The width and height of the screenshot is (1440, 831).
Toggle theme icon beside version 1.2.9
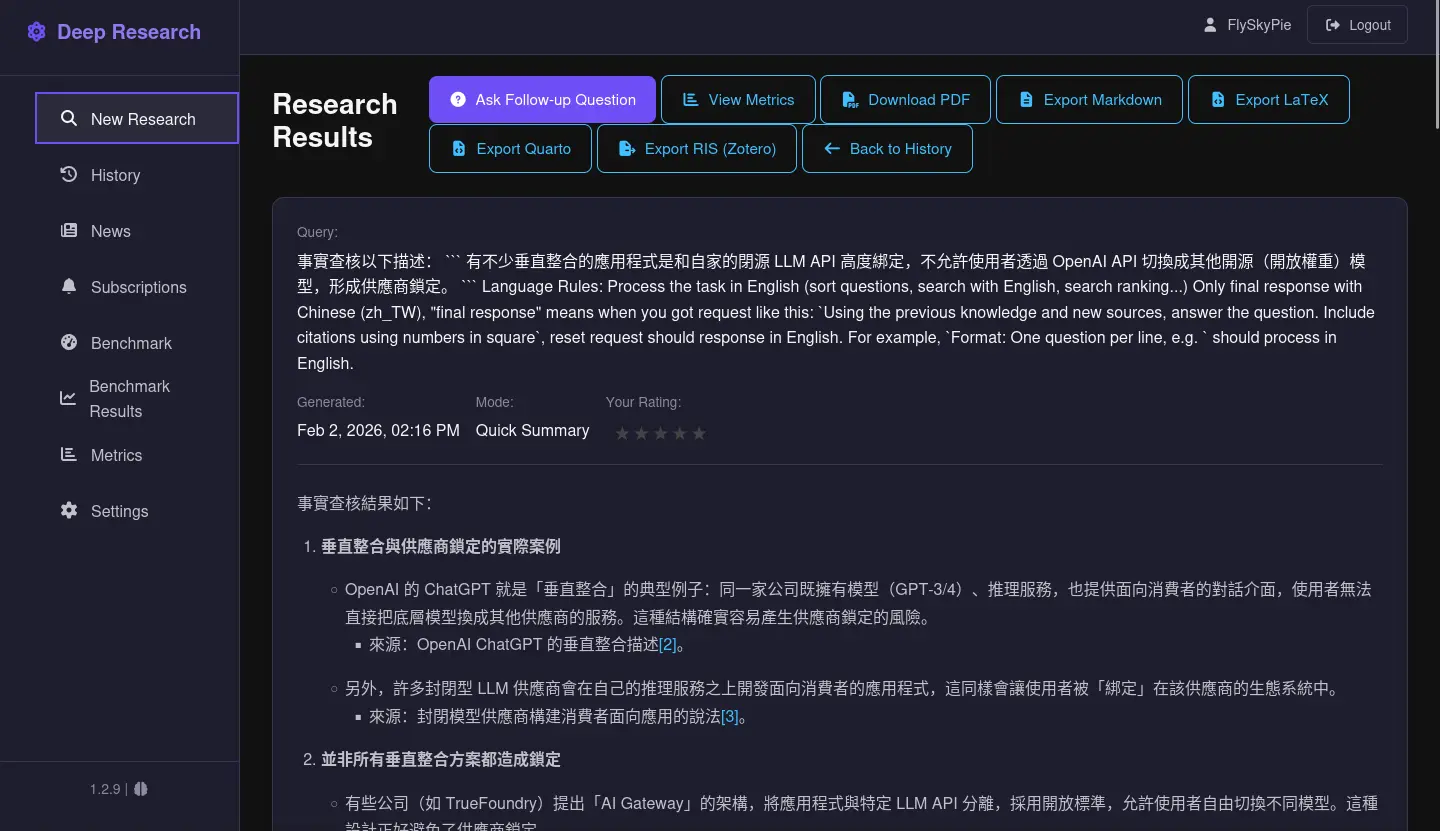tap(141, 789)
